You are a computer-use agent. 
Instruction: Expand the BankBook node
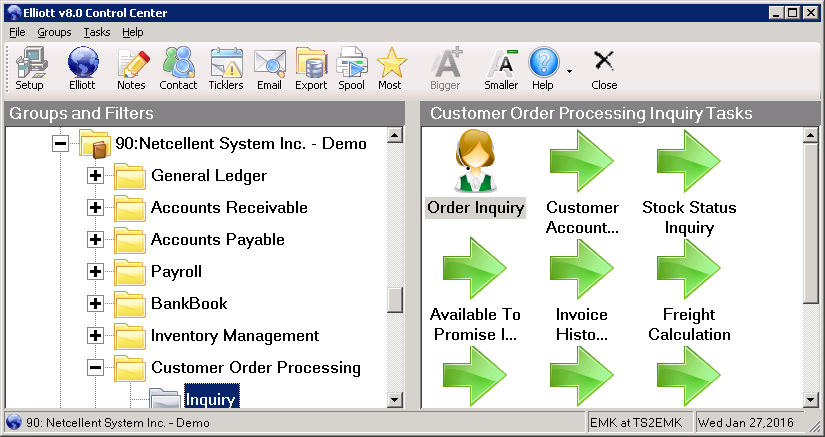95,303
